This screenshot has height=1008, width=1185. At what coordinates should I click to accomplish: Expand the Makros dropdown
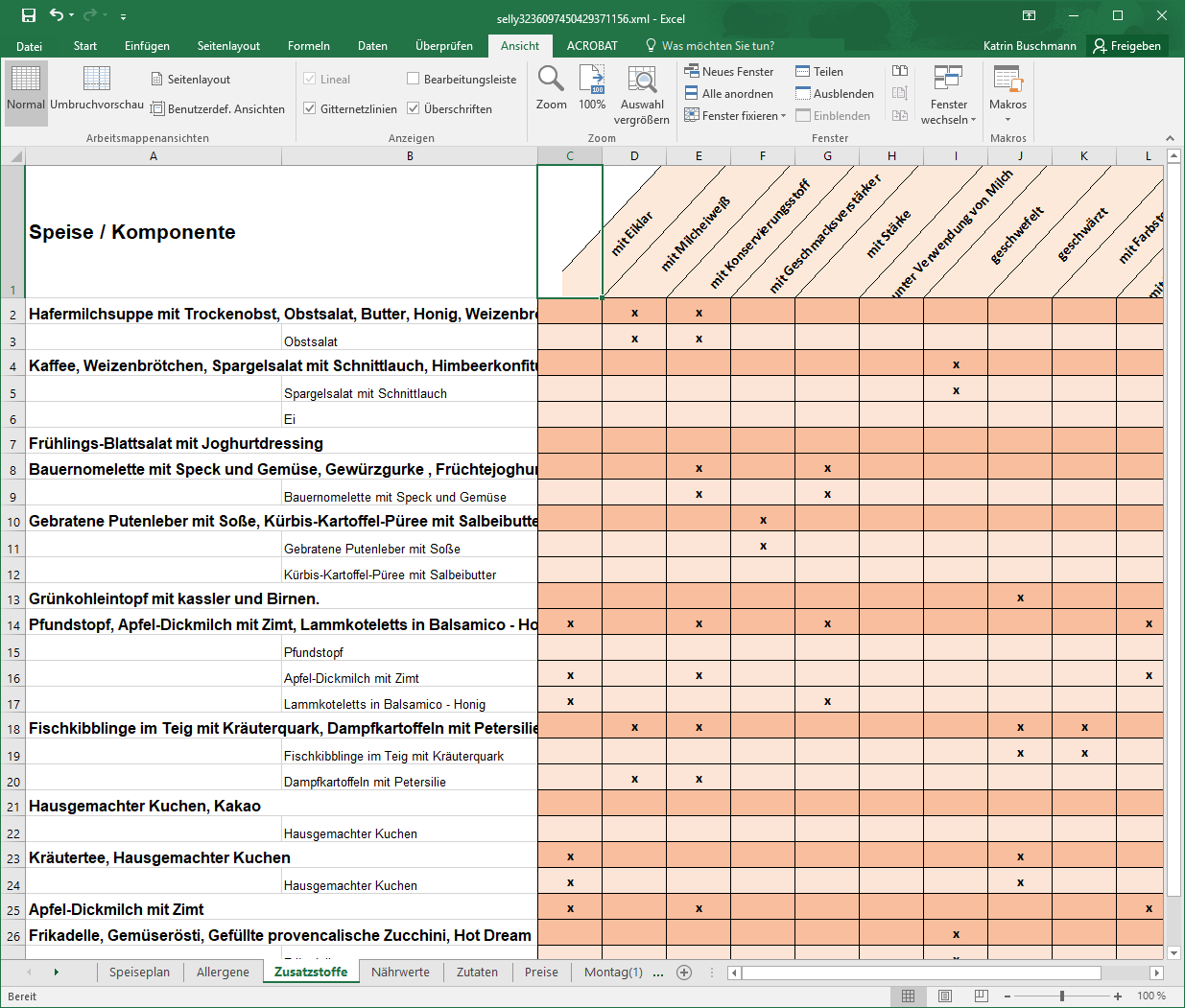pos(1007,120)
